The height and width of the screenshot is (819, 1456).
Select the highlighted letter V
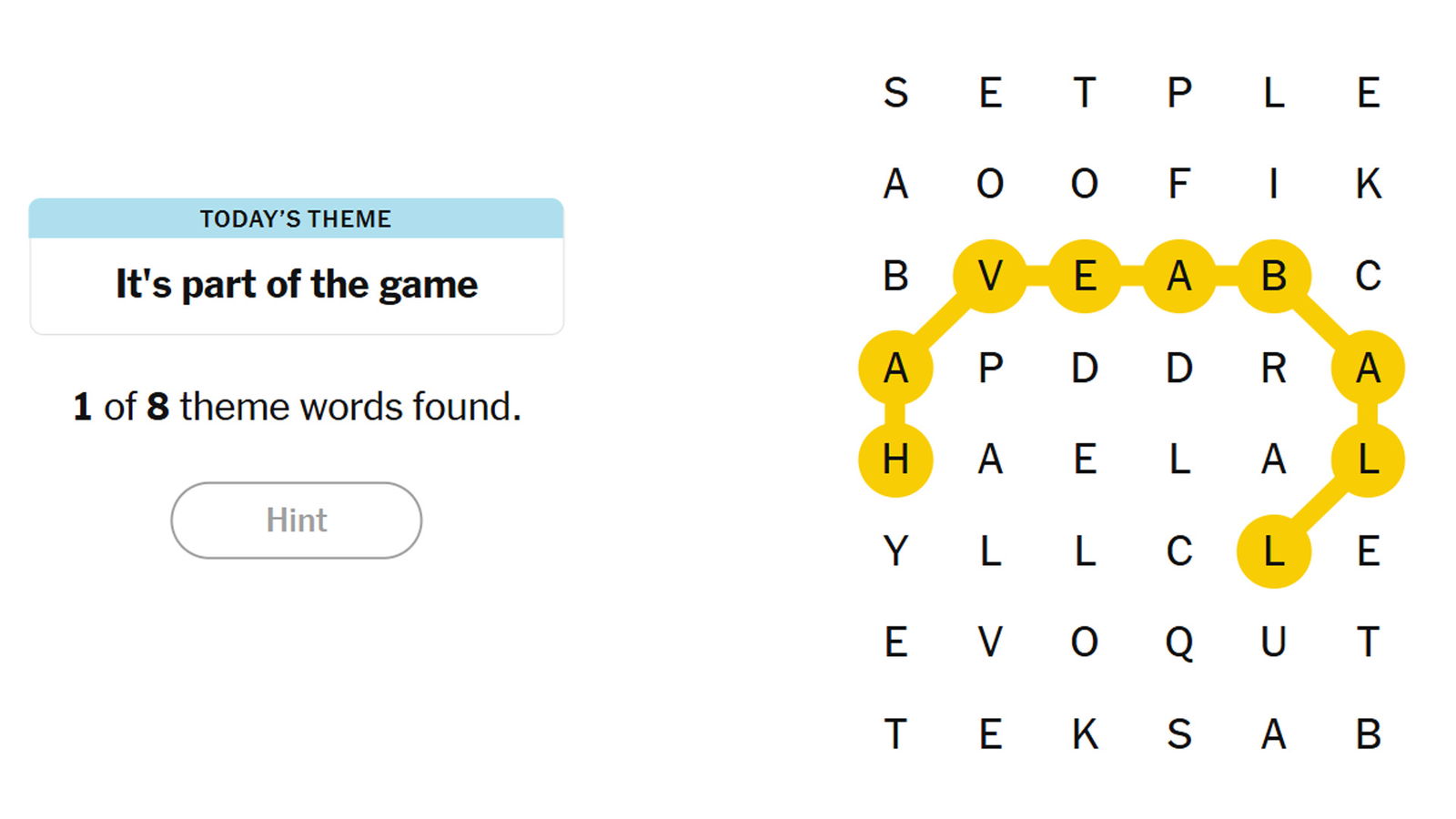[990, 276]
